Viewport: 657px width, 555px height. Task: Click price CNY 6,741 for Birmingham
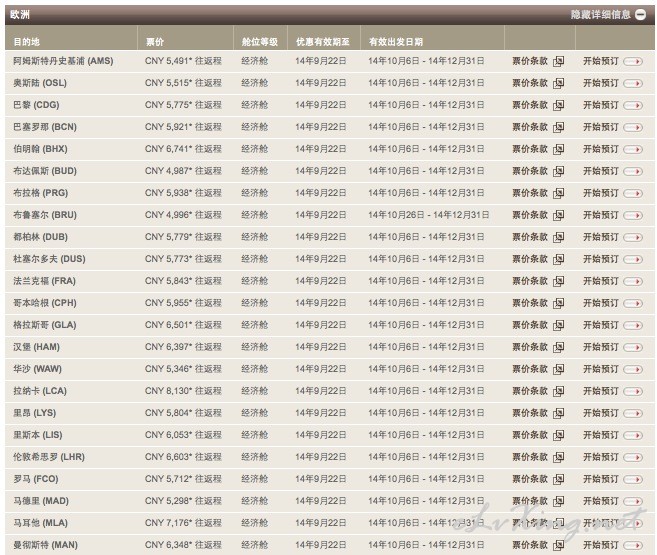click(x=168, y=149)
